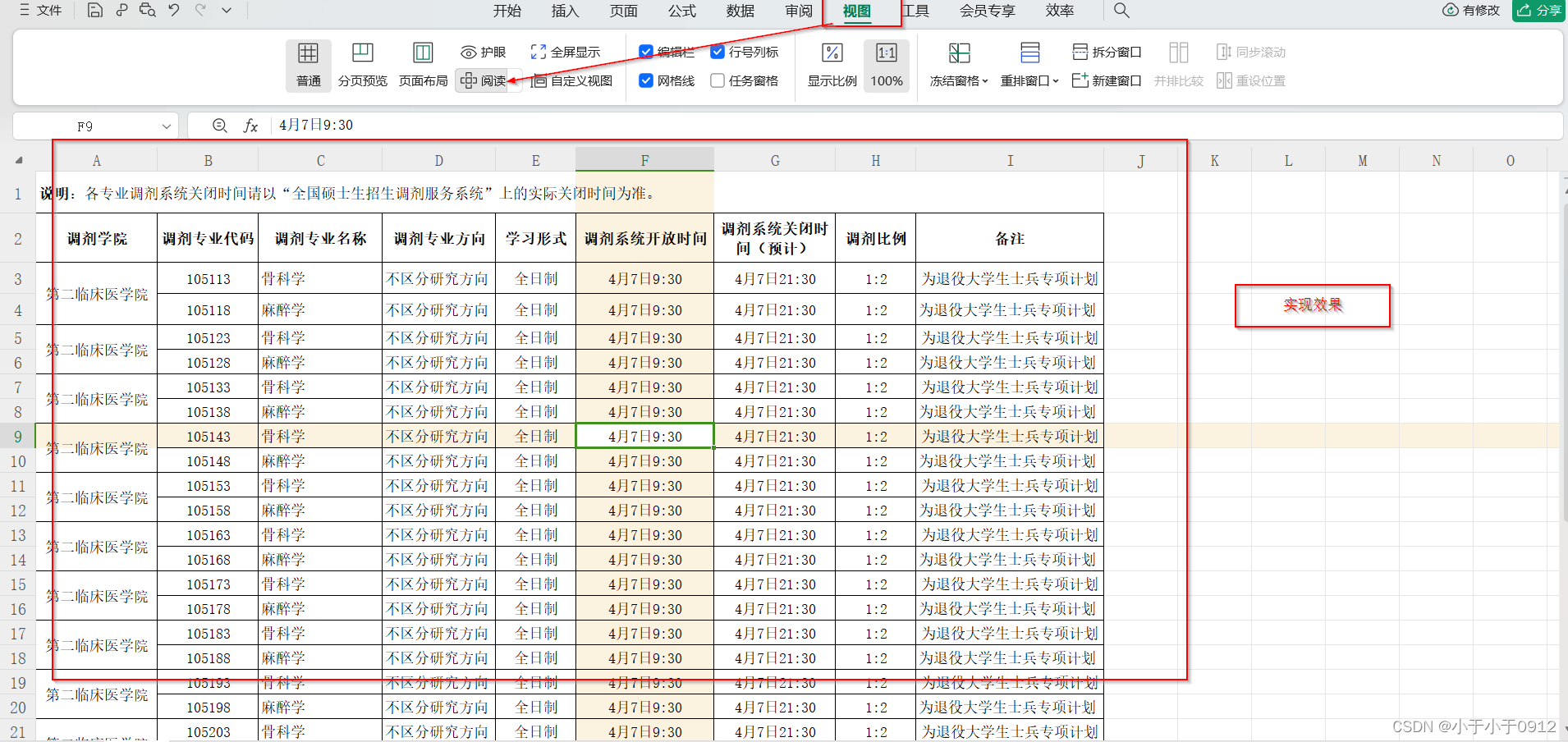Open Custom Views (自定义视图)

[x=572, y=80]
